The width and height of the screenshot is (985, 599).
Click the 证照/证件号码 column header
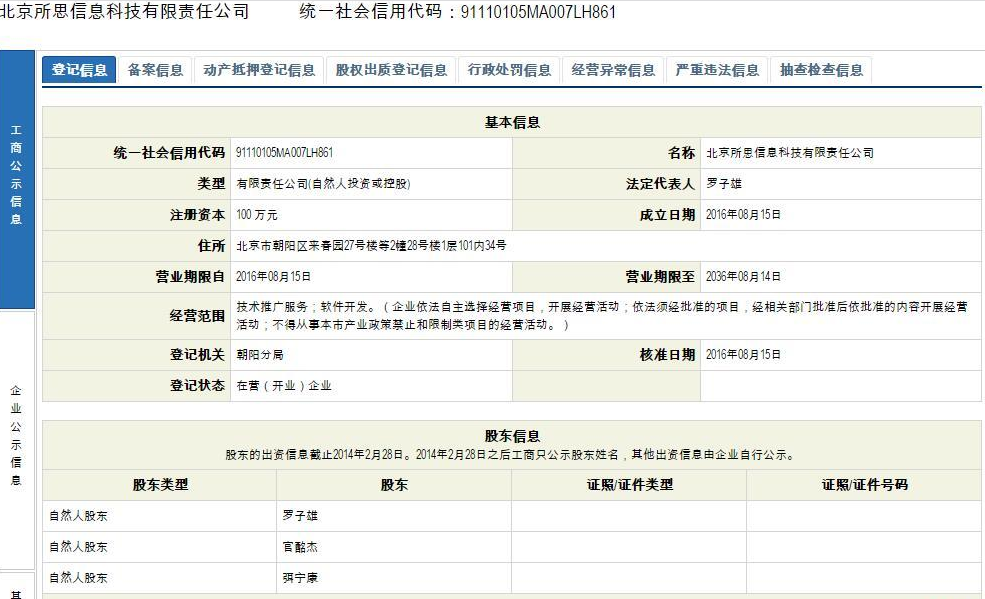(864, 485)
